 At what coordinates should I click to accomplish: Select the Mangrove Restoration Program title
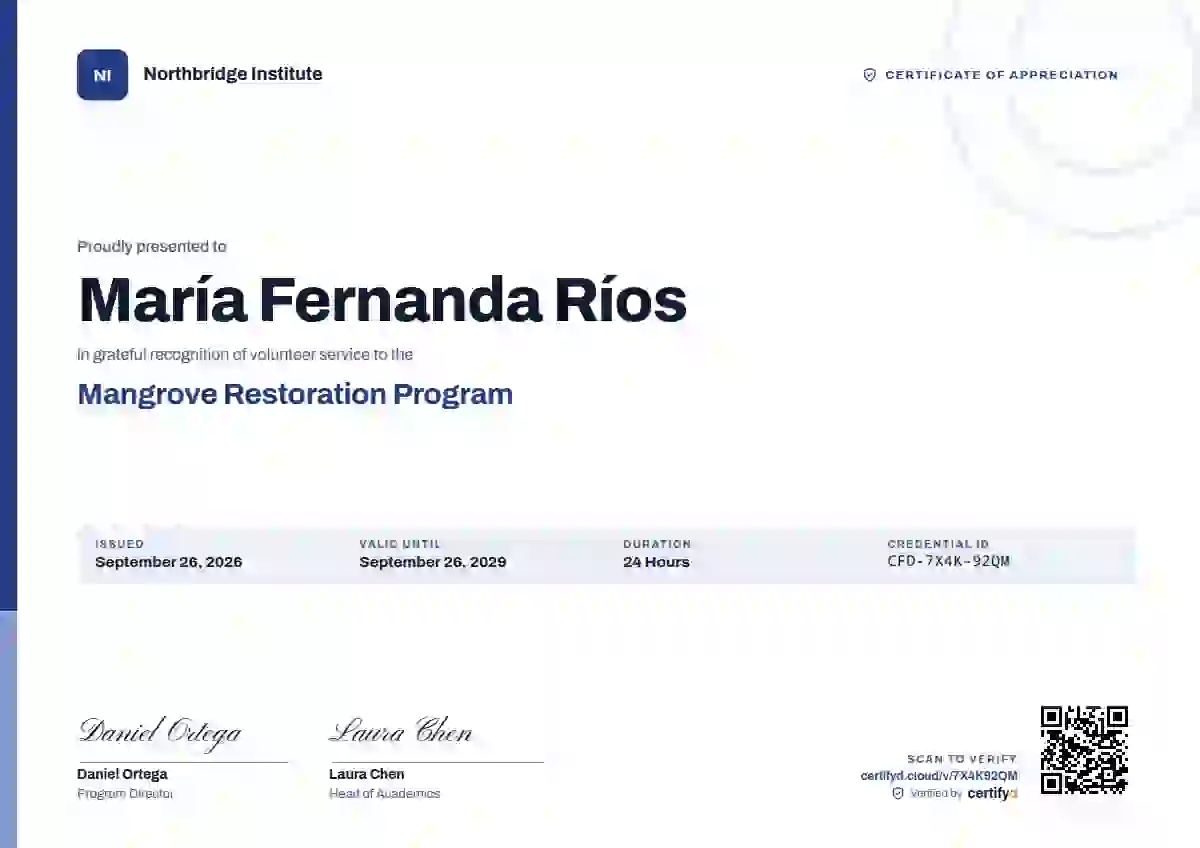tap(295, 394)
